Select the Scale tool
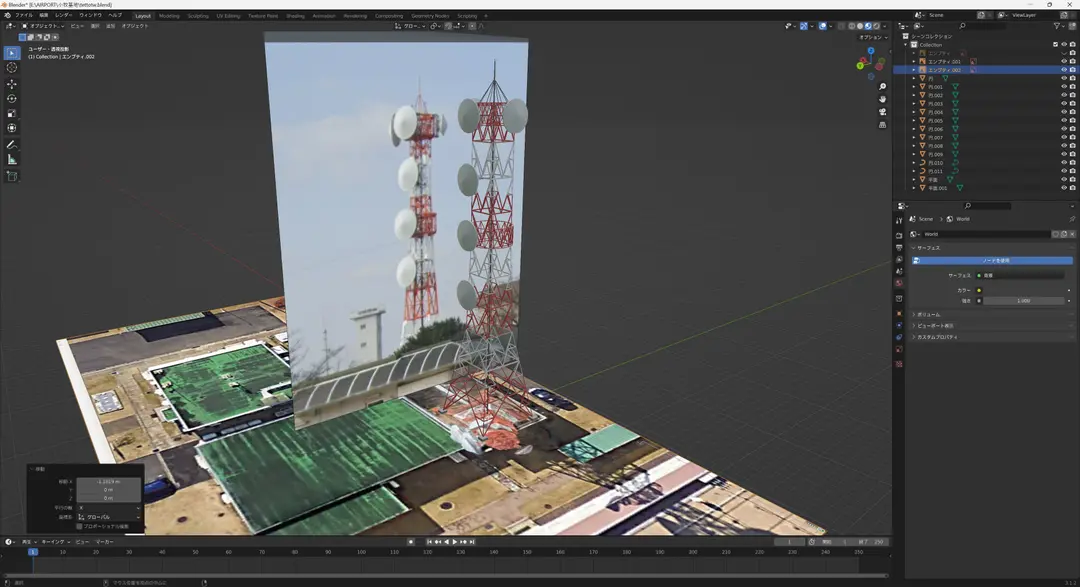Viewport: 1080px width, 587px height. (12, 114)
